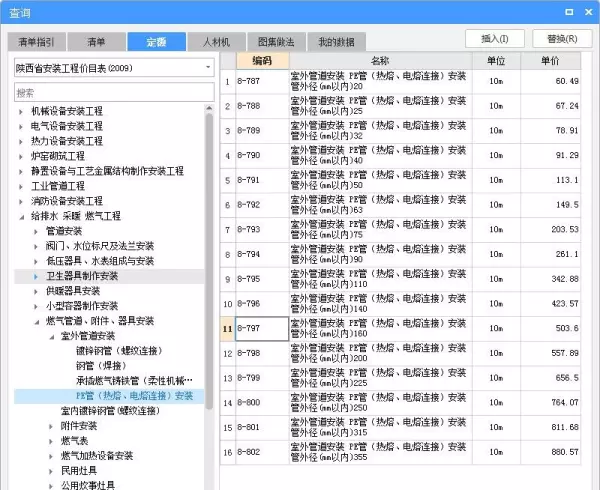Click the 名称 column header
Viewport: 600px width, 490px height.
pyautogui.click(x=380, y=60)
